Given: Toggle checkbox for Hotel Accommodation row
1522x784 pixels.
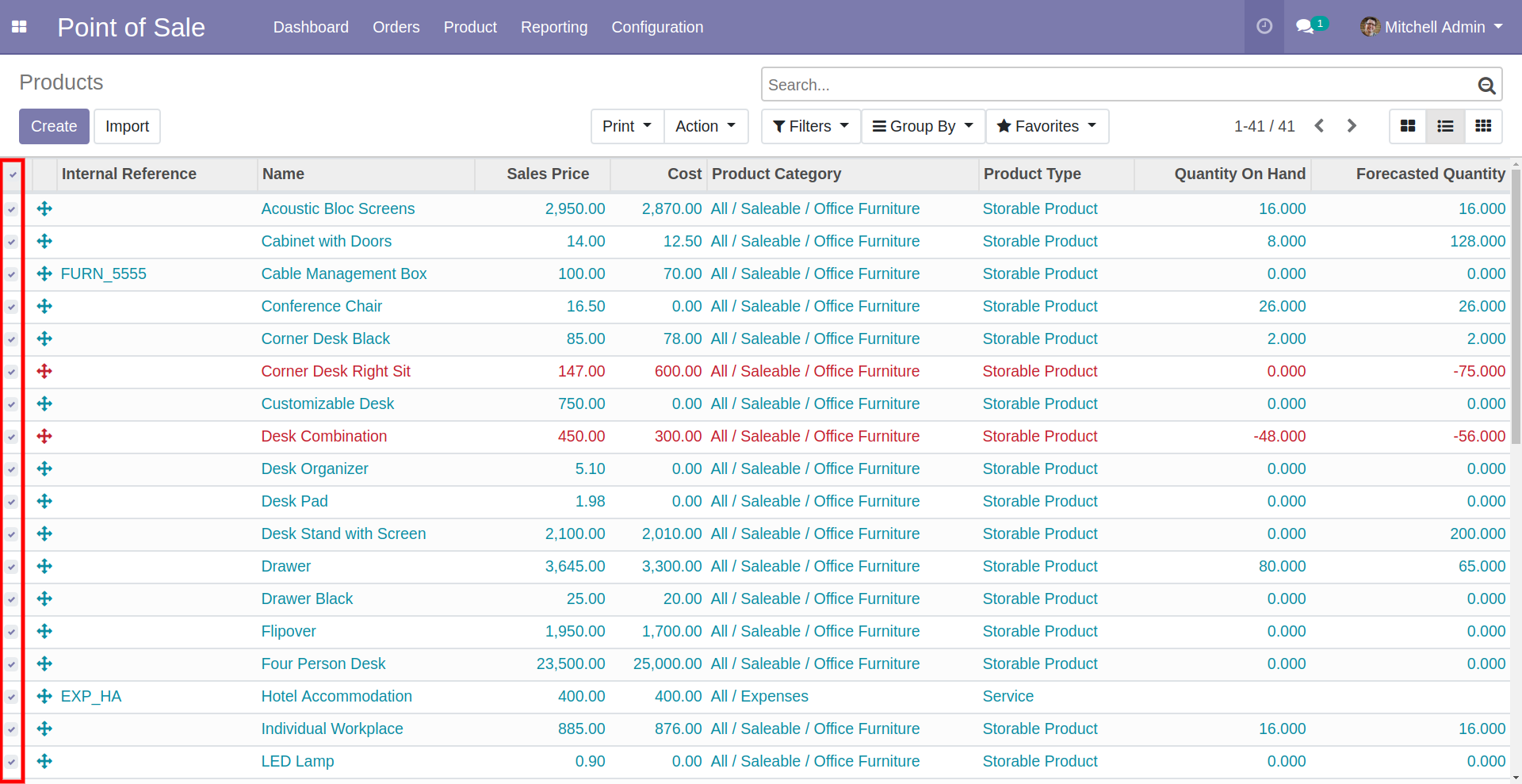Looking at the screenshot, I should pos(12,697).
